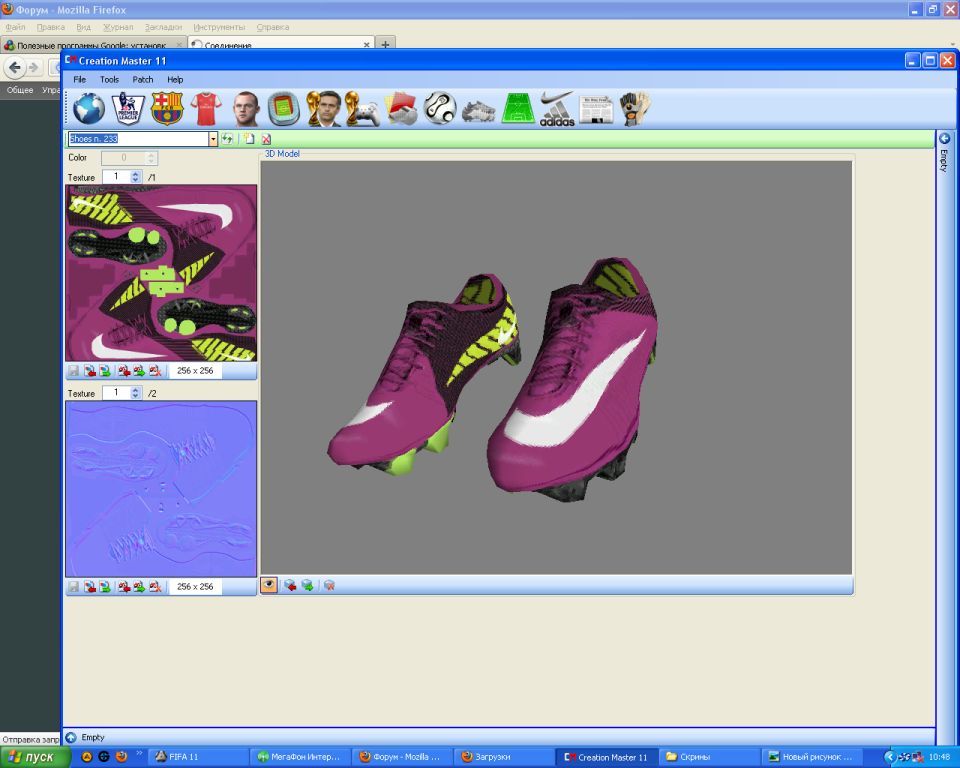960x768 pixels.
Task: Open the Shoes n. 233 dropdown arrow
Action: [x=213, y=139]
